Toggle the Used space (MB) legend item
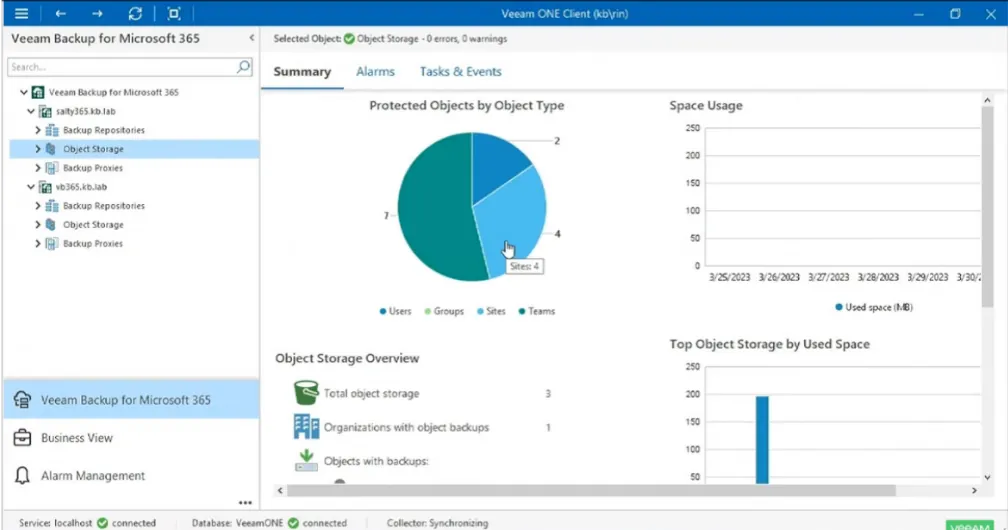Image resolution: width=1008 pixels, height=530 pixels. pyautogui.click(x=874, y=307)
